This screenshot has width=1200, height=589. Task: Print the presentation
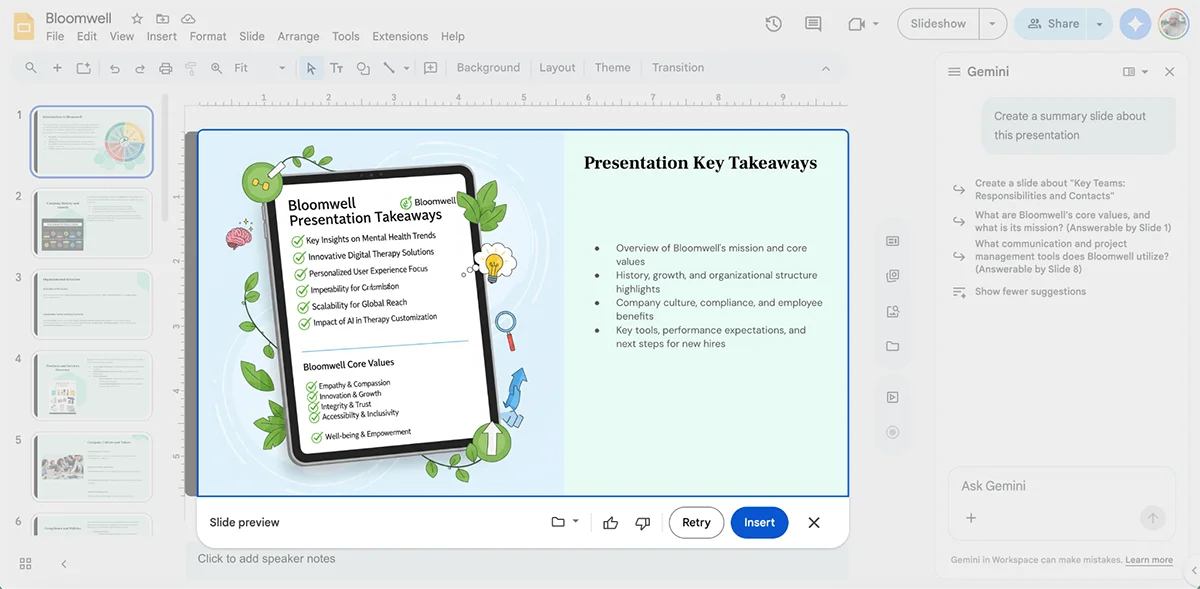(166, 68)
